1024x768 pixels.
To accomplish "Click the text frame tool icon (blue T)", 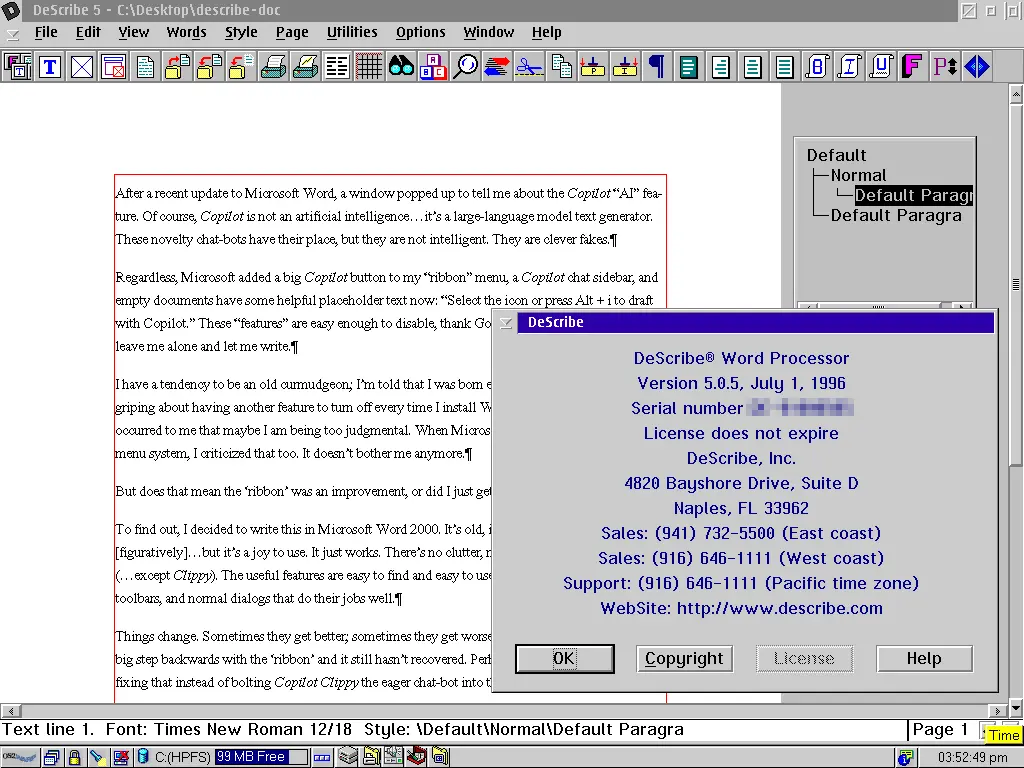I will tap(50, 67).
